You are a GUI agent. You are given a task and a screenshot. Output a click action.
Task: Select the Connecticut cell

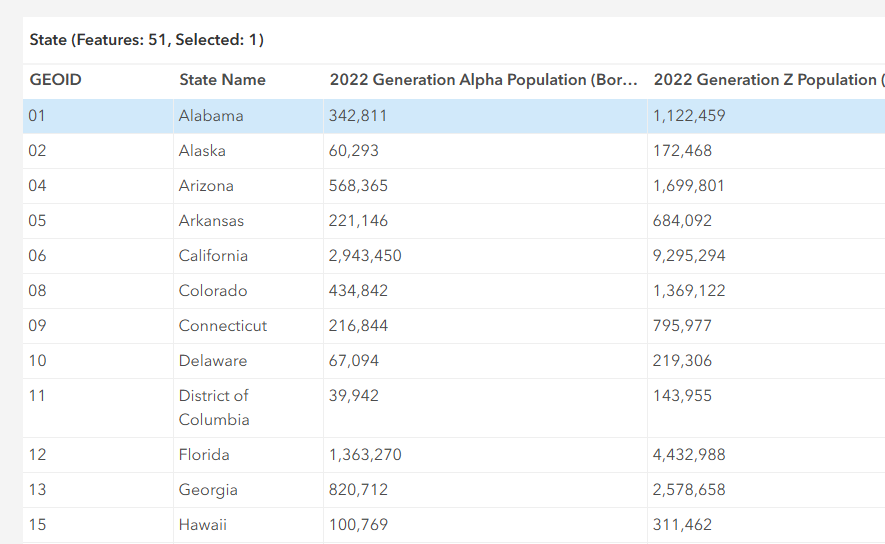tap(223, 326)
